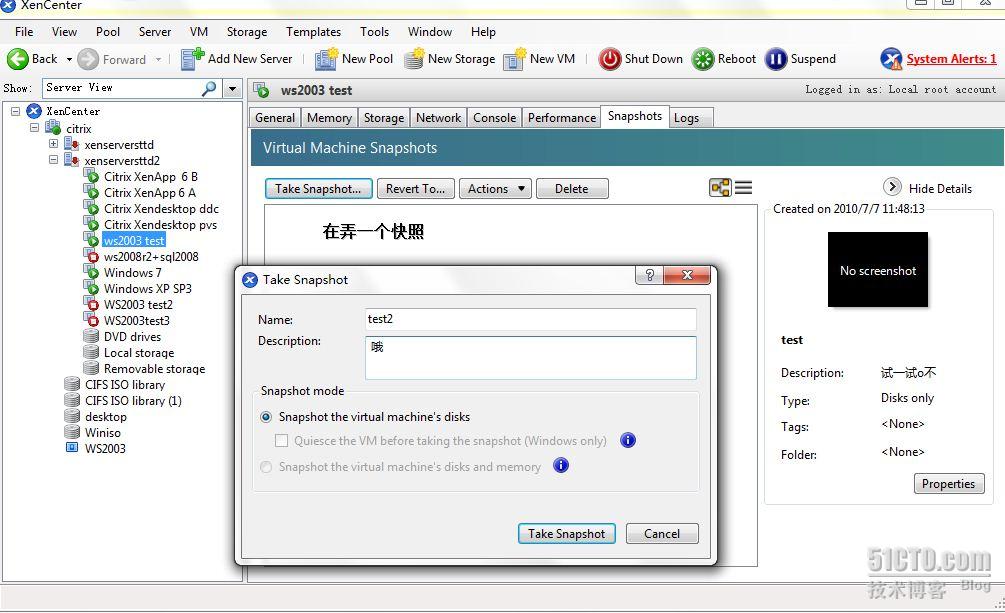Collapse the citrix pool node

coord(35,128)
